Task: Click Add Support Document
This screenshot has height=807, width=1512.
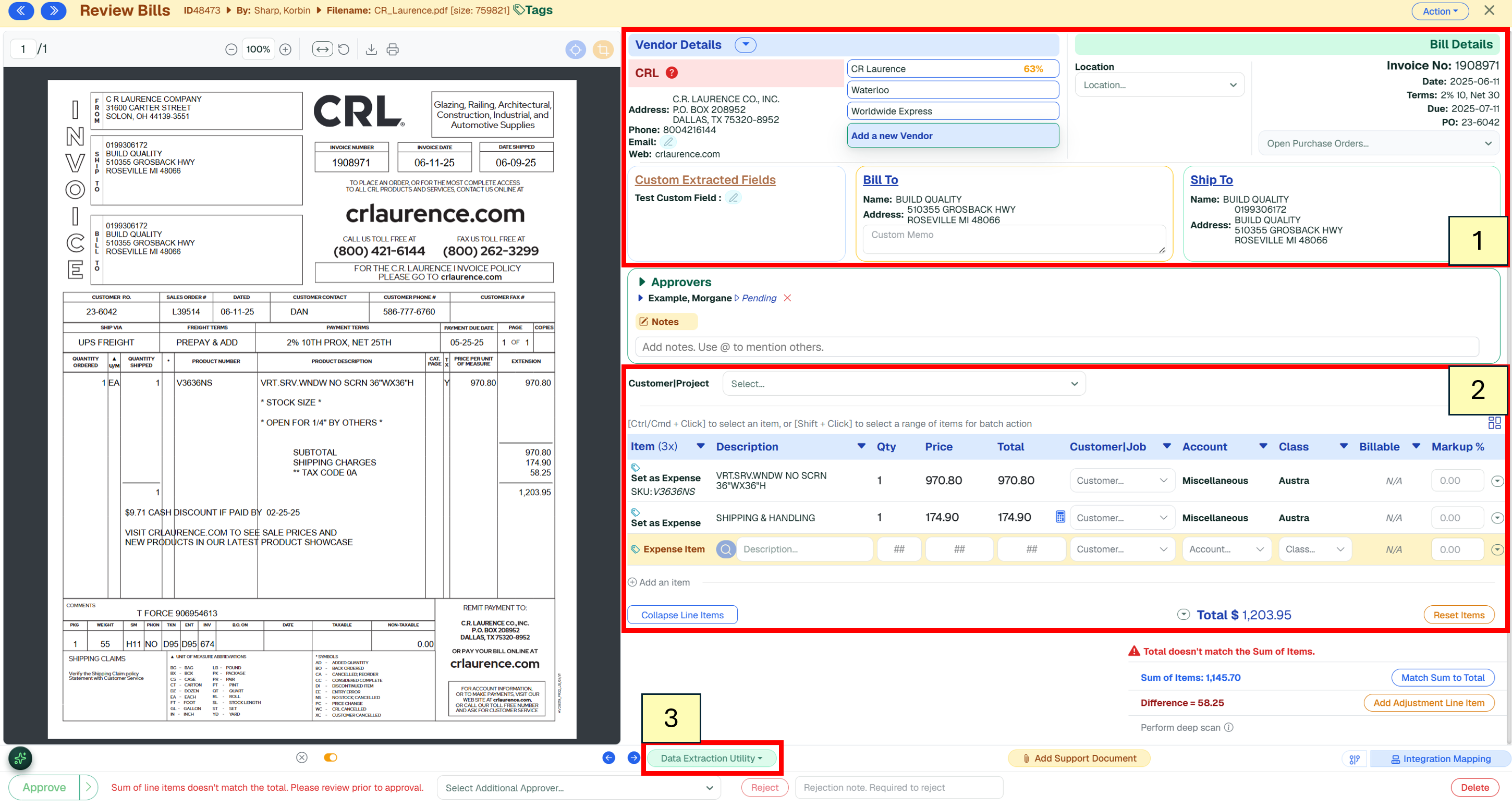Action: pos(1079,759)
